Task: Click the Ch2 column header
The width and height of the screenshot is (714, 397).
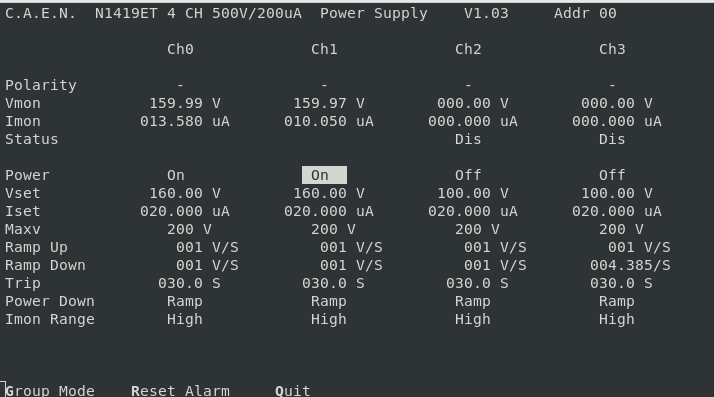Action: (468, 49)
